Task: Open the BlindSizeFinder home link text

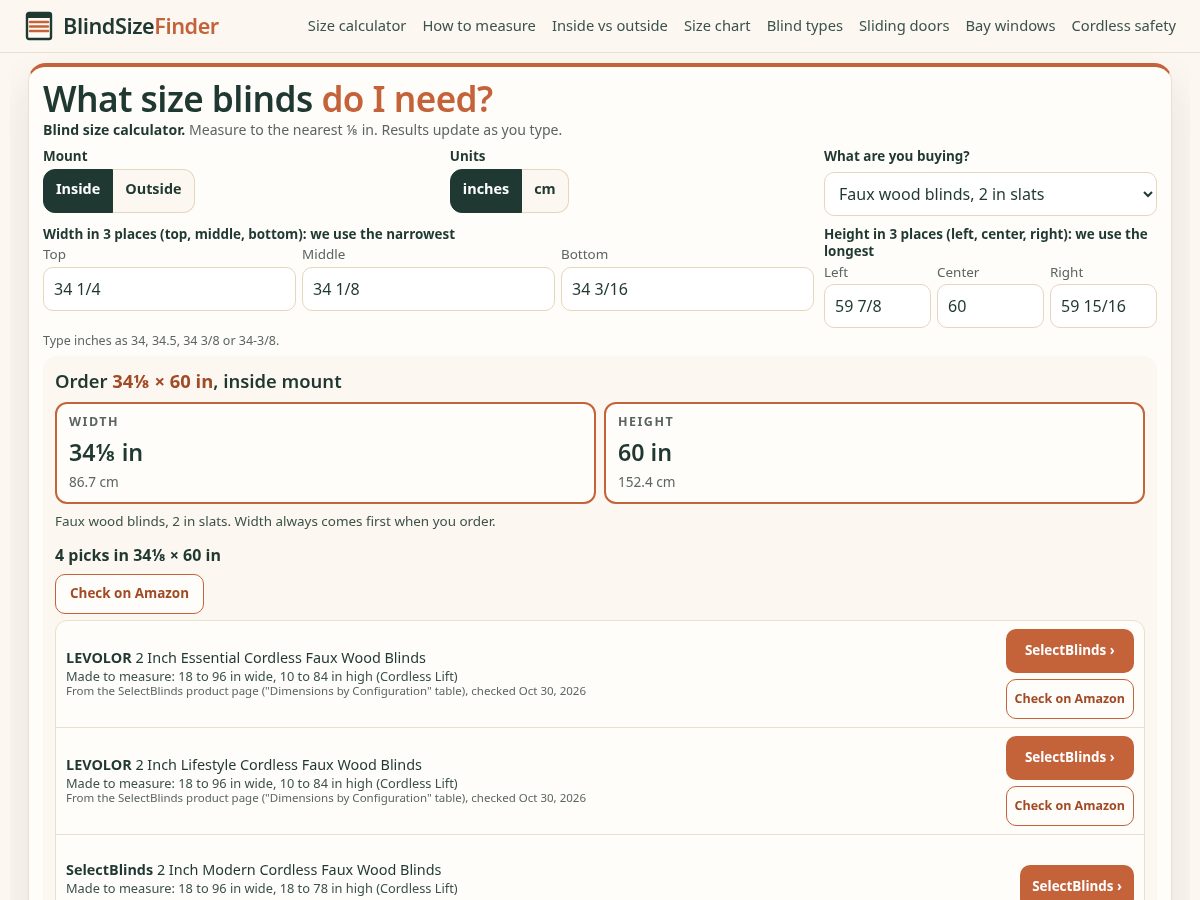Action: (x=141, y=26)
